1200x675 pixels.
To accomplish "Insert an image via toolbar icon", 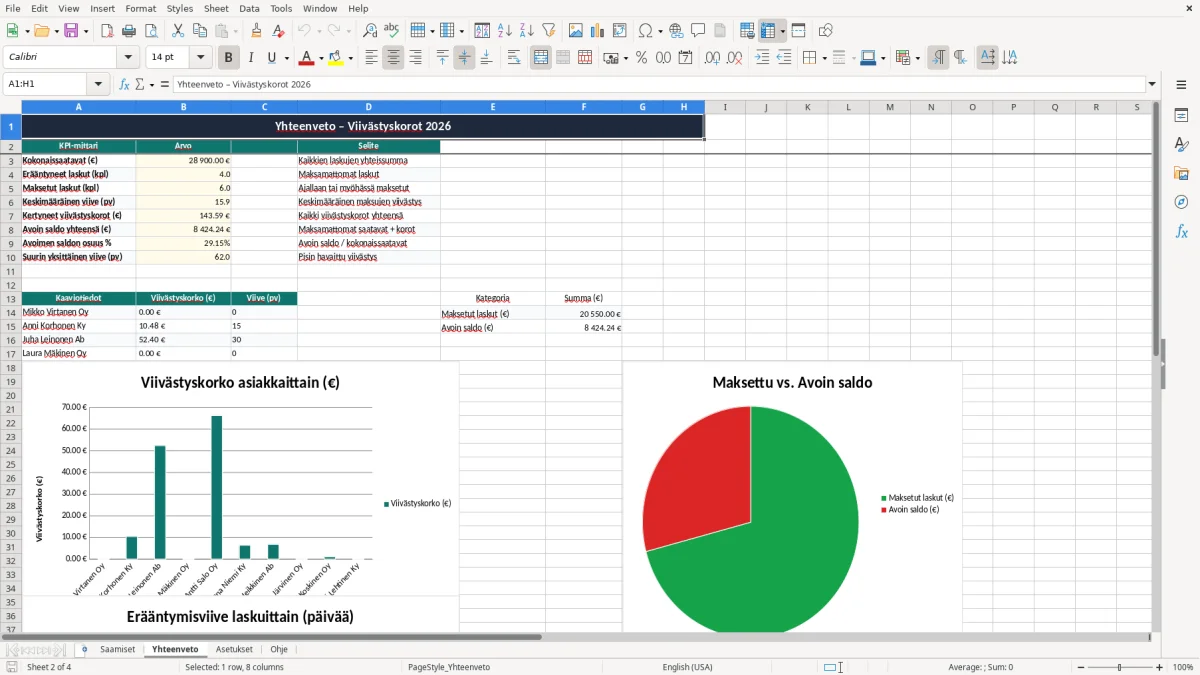I will click(x=576, y=31).
